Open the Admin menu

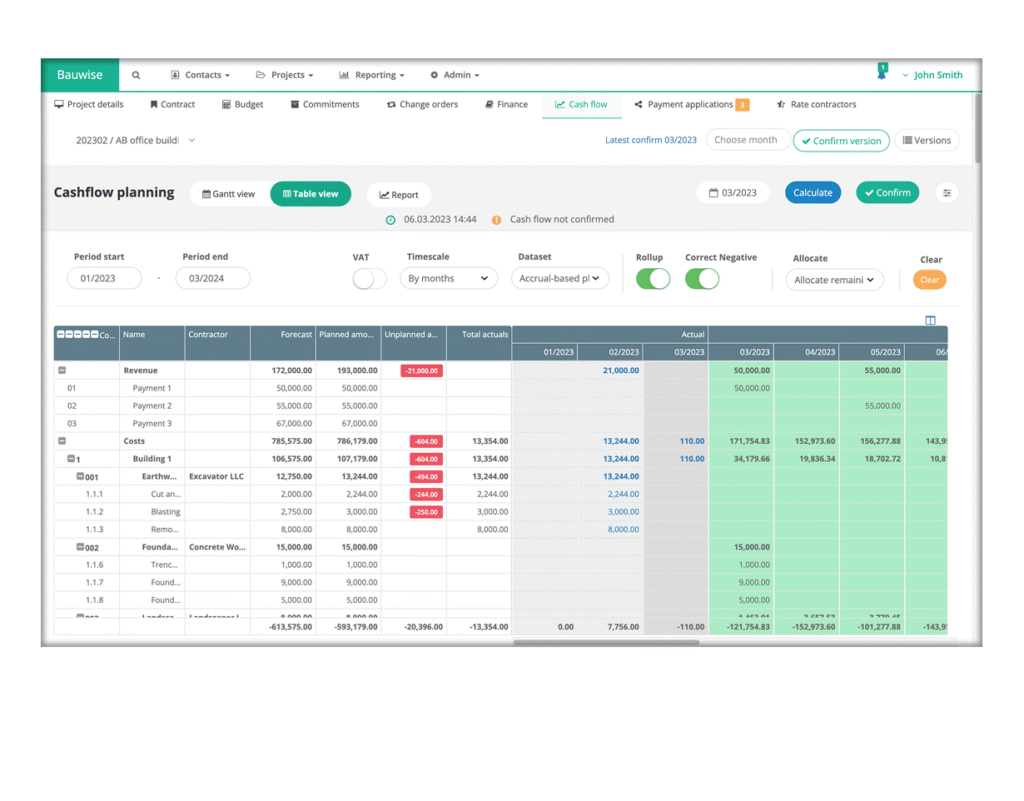coord(454,74)
